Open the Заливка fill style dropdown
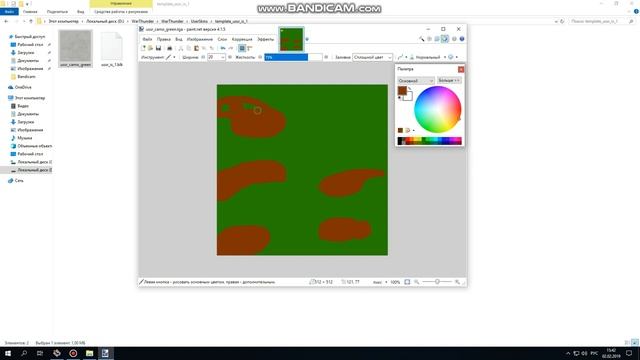Viewport: 640px width, 360px height. pyautogui.click(x=372, y=57)
